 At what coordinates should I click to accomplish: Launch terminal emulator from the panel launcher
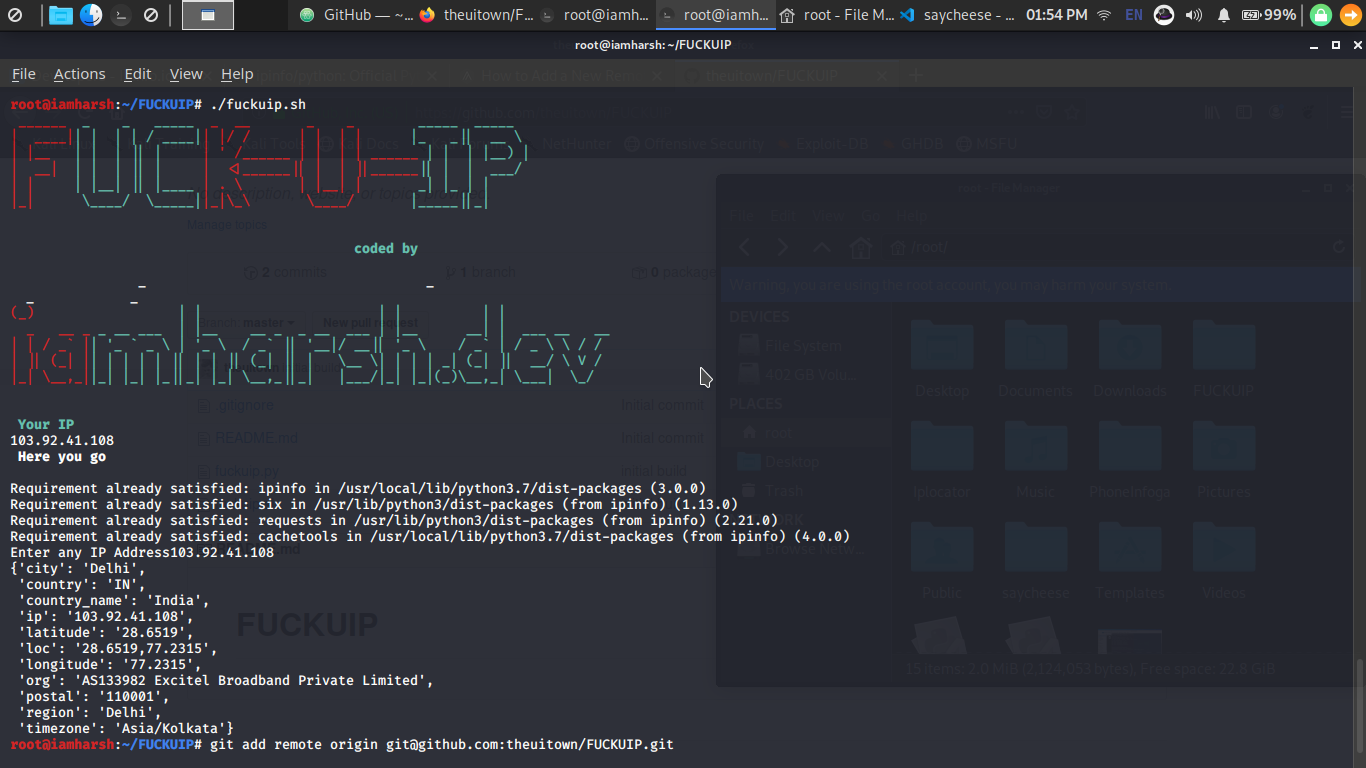[121, 15]
